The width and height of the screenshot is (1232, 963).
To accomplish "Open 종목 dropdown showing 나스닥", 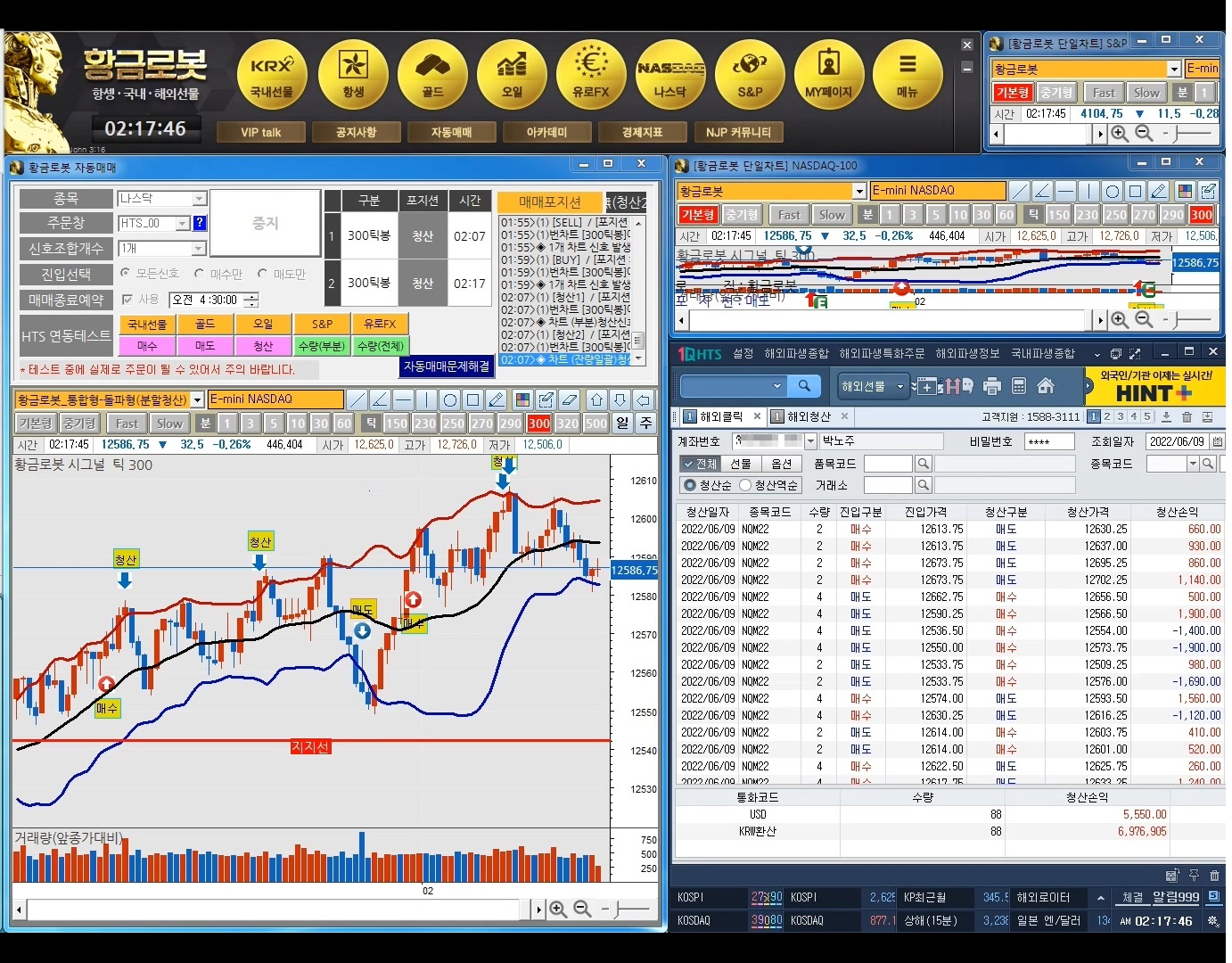I will point(200,199).
